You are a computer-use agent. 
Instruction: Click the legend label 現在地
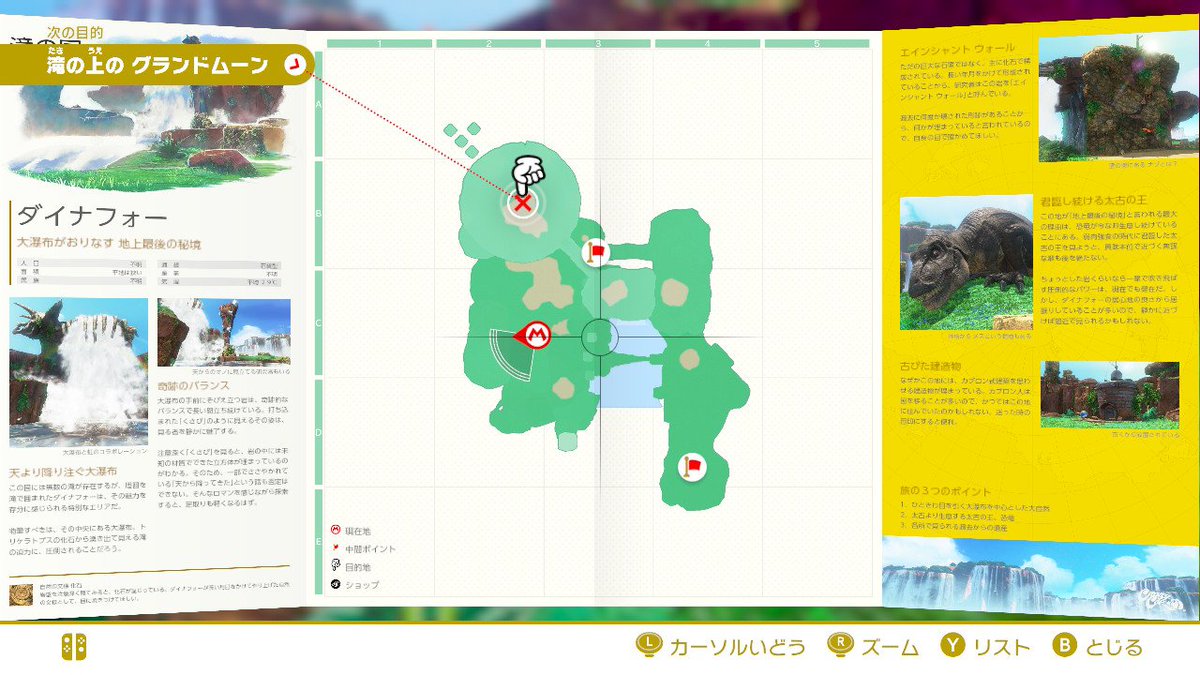(x=358, y=532)
